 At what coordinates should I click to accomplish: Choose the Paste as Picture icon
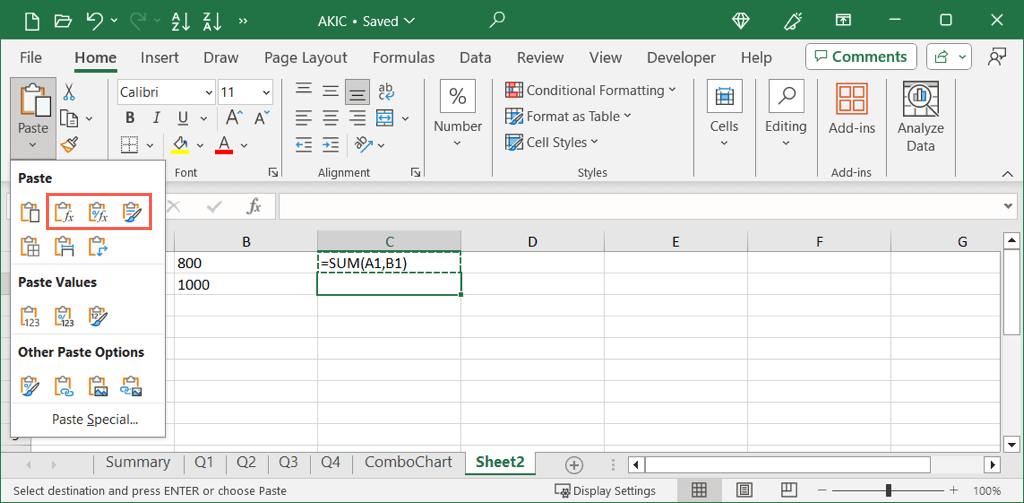[98, 386]
